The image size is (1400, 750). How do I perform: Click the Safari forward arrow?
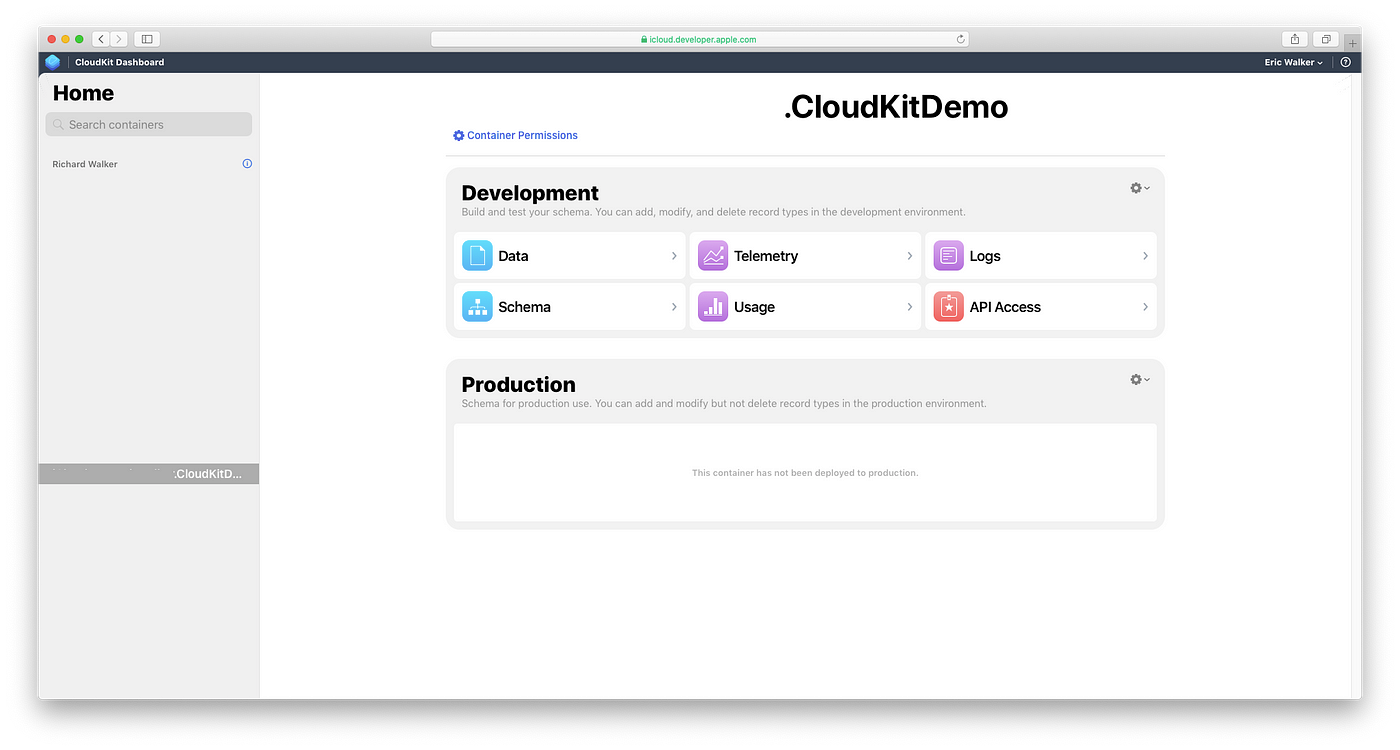tap(119, 39)
